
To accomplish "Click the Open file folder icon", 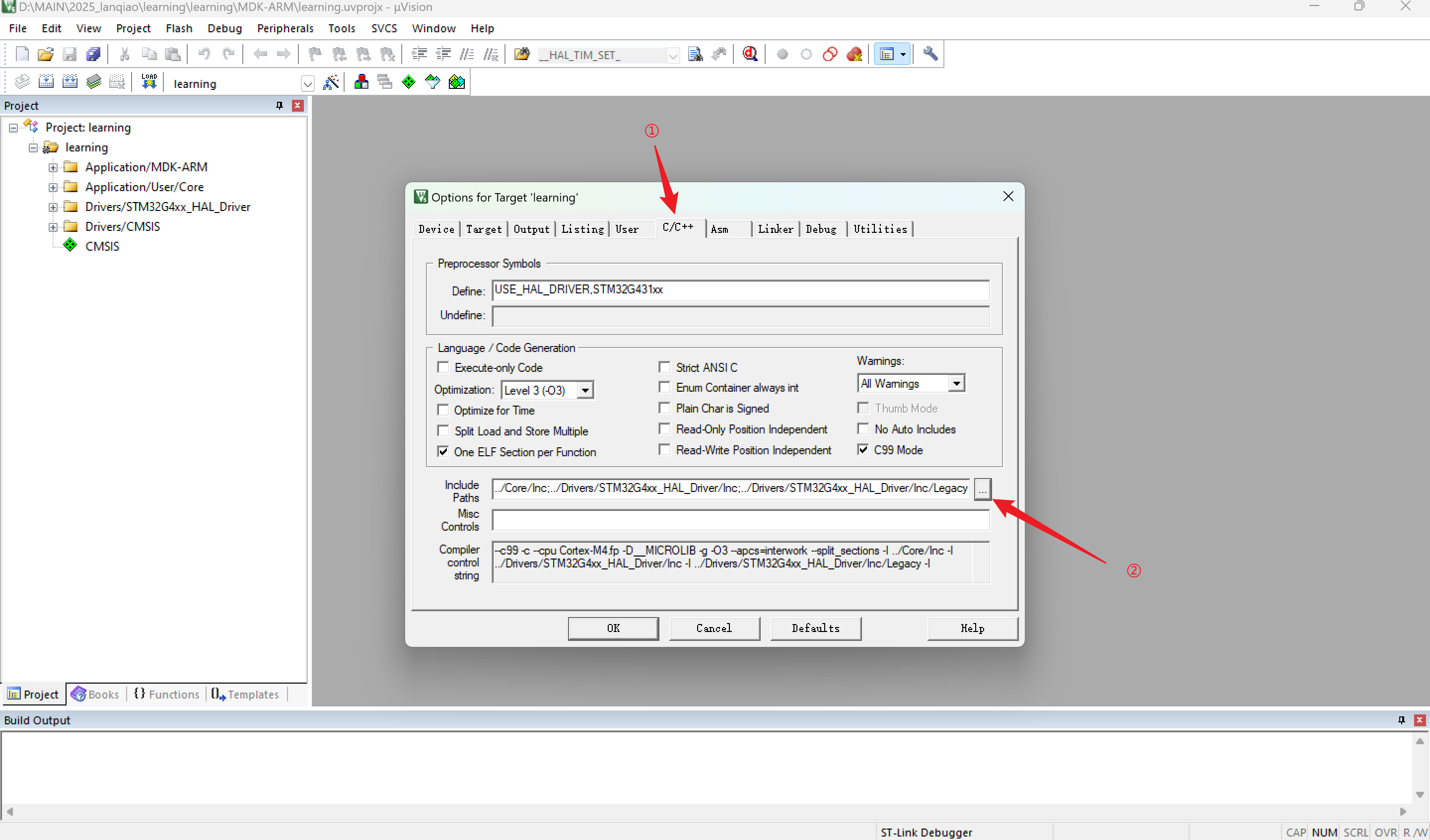I will [x=45, y=54].
